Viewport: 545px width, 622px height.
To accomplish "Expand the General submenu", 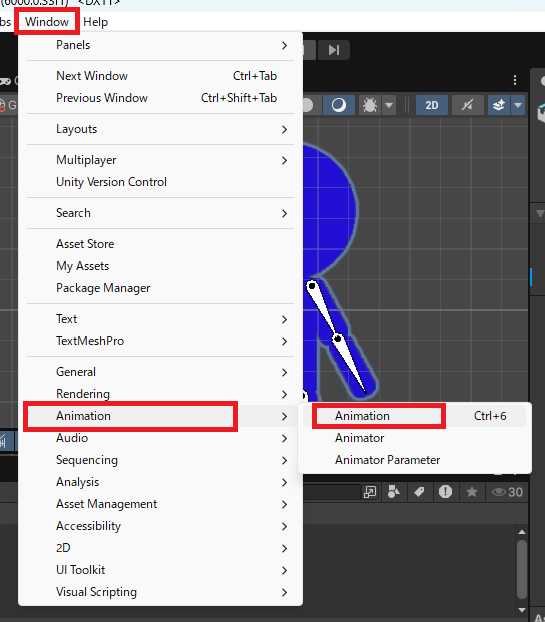I will [x=160, y=372].
